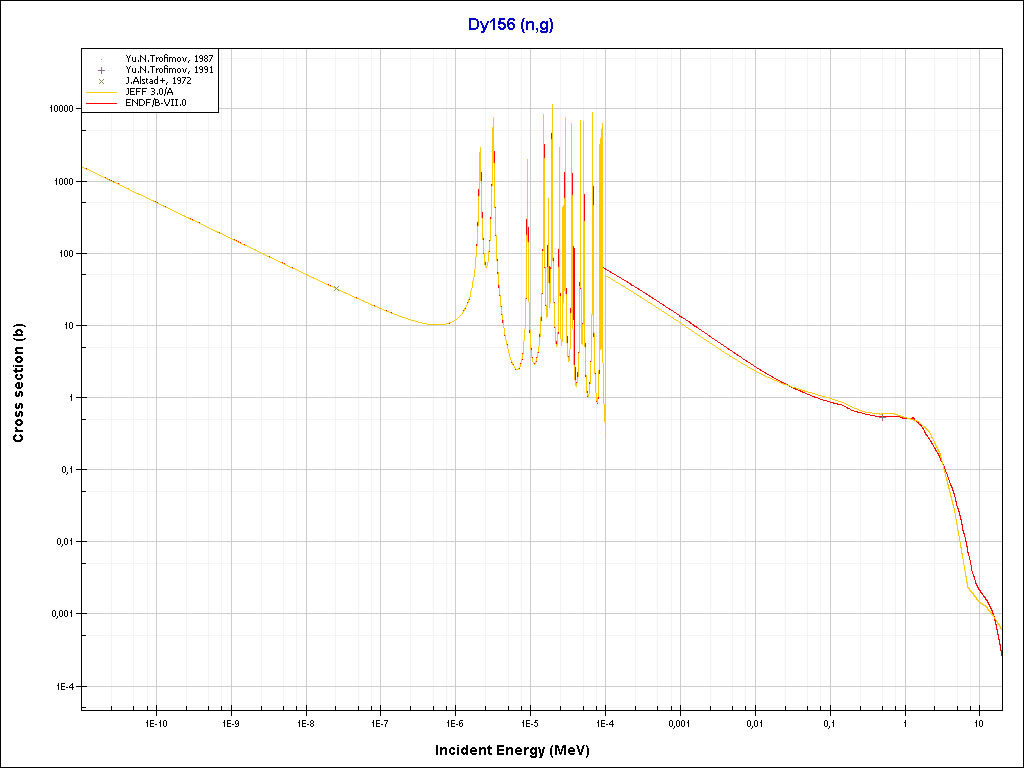
Task: Click the Dy156 (n,g) chart title
Action: tap(510, 25)
